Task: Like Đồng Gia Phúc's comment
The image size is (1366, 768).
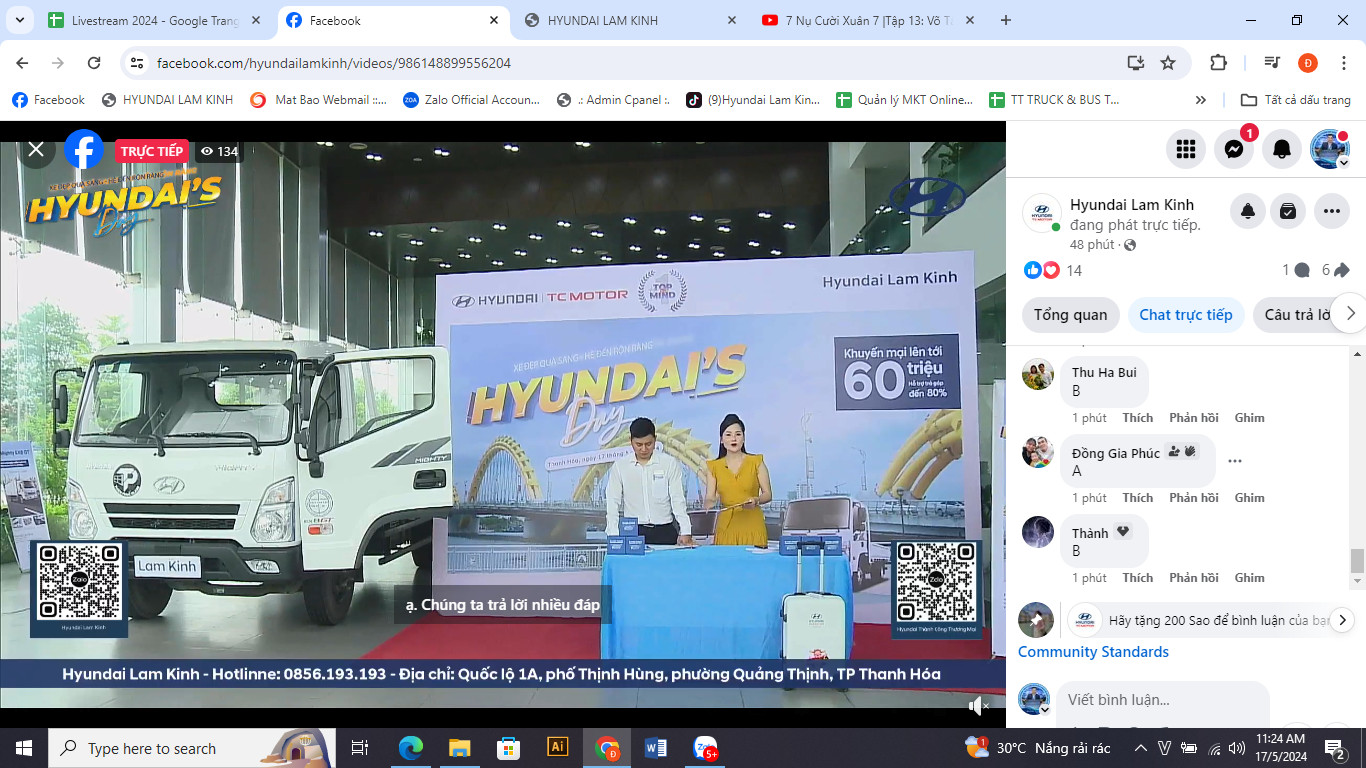Action: click(1137, 498)
